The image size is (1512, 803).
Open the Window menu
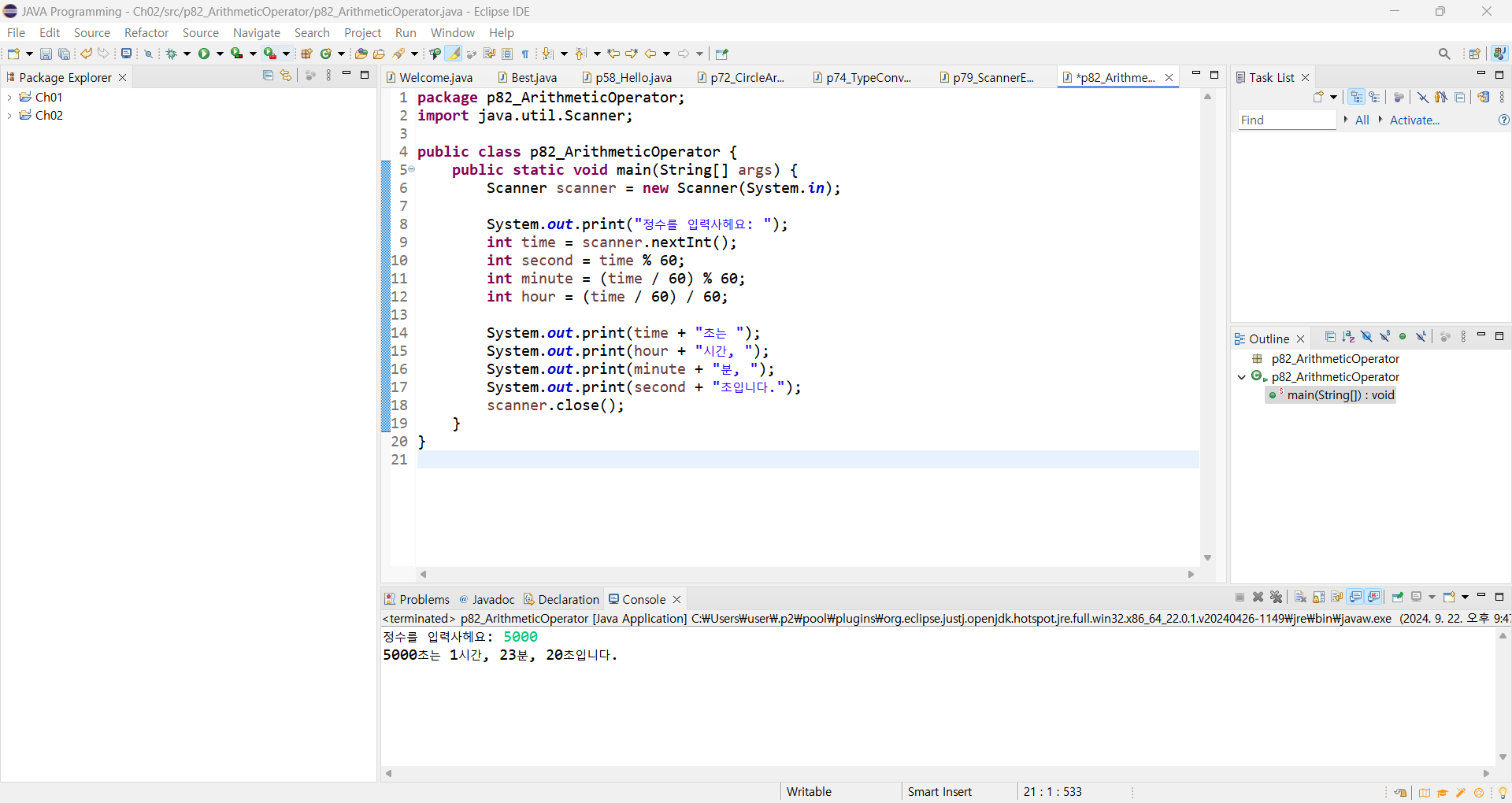[x=453, y=32]
